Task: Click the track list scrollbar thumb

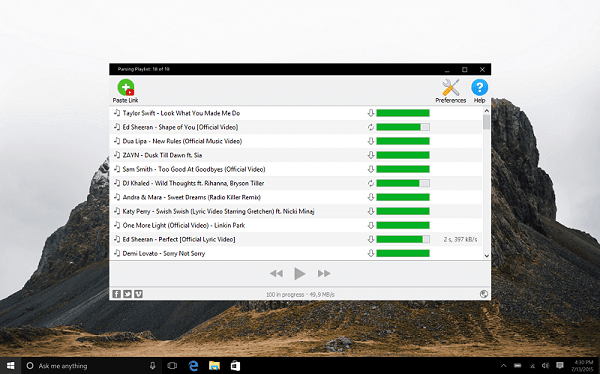Action: pos(487,122)
